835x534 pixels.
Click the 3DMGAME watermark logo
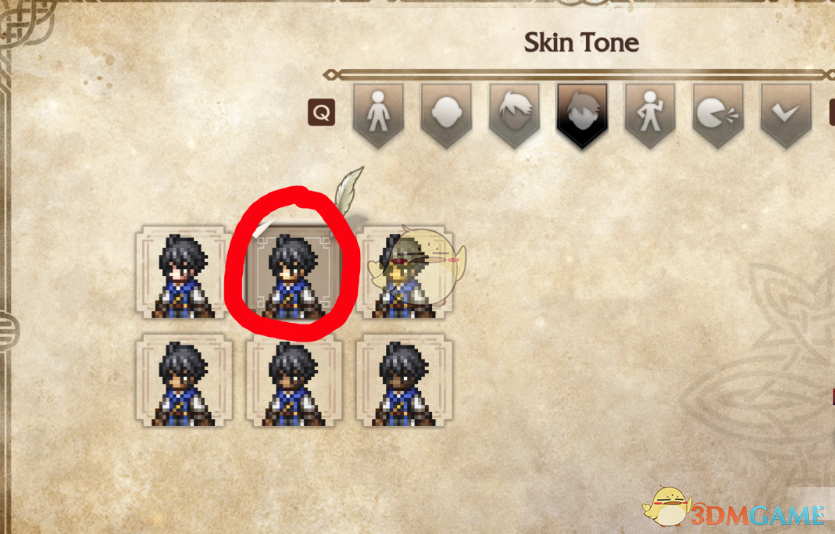pyautogui.click(x=758, y=515)
